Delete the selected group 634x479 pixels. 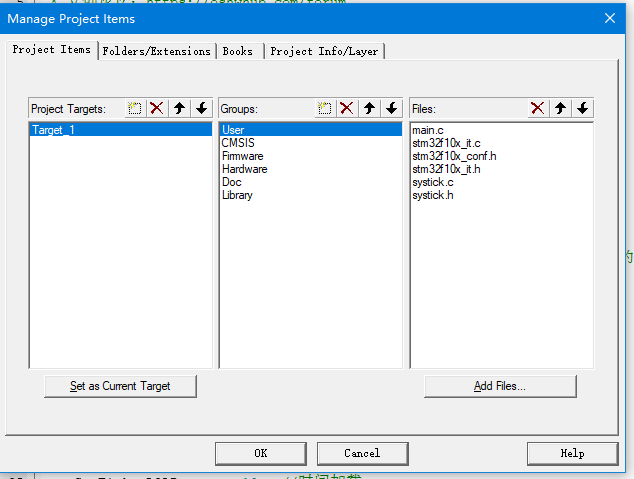coord(347,108)
